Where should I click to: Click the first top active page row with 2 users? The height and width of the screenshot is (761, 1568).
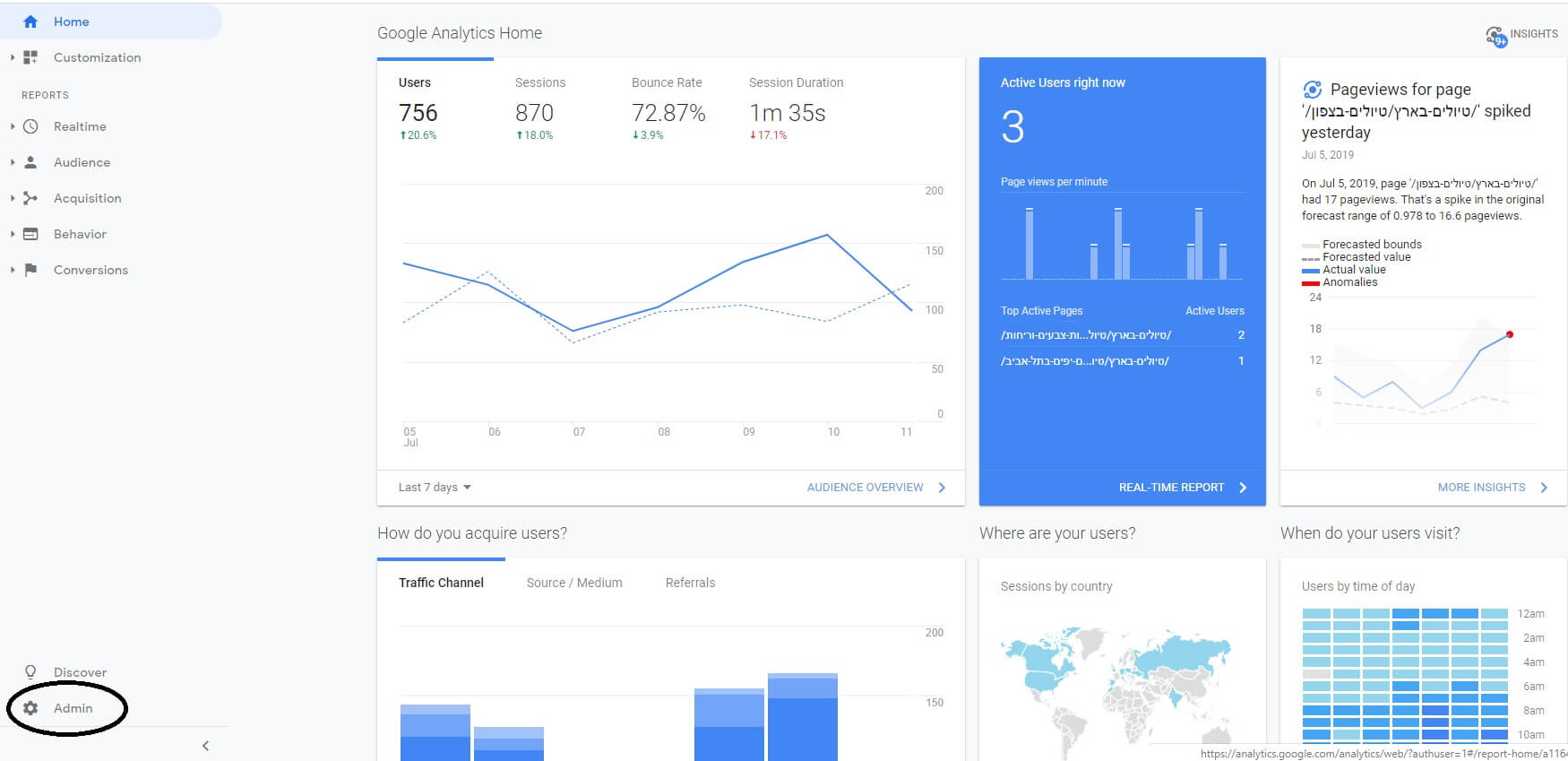(1123, 335)
